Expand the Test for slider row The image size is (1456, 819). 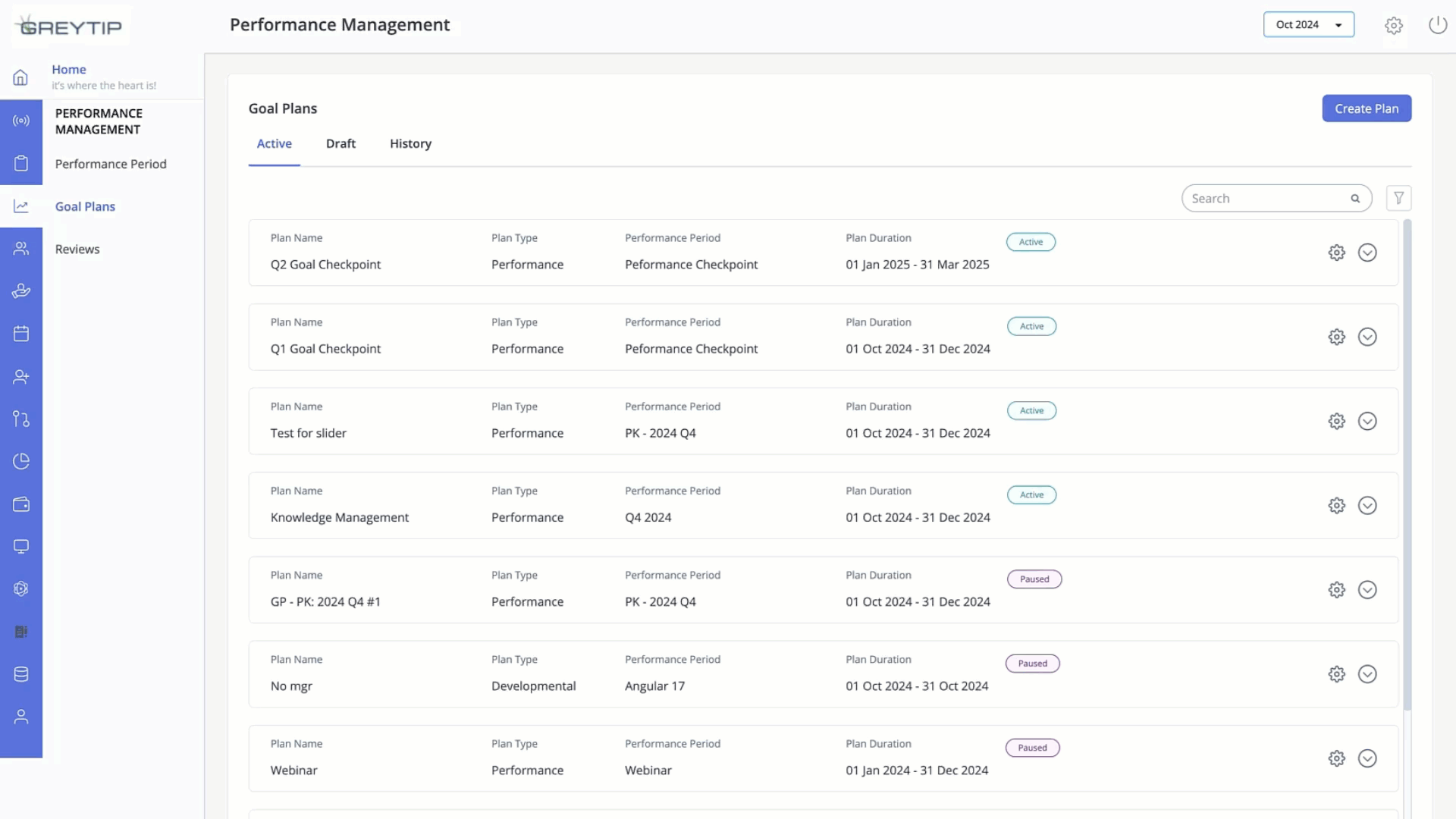point(1367,421)
